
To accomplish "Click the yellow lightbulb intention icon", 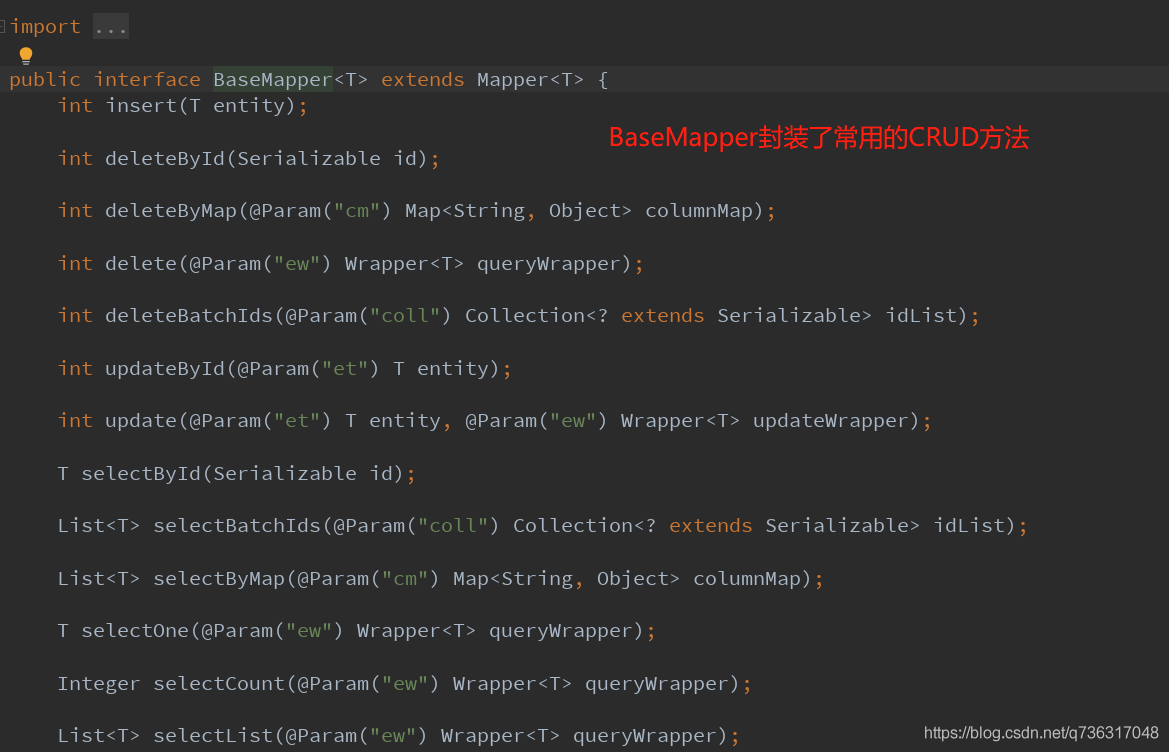I will [25, 55].
